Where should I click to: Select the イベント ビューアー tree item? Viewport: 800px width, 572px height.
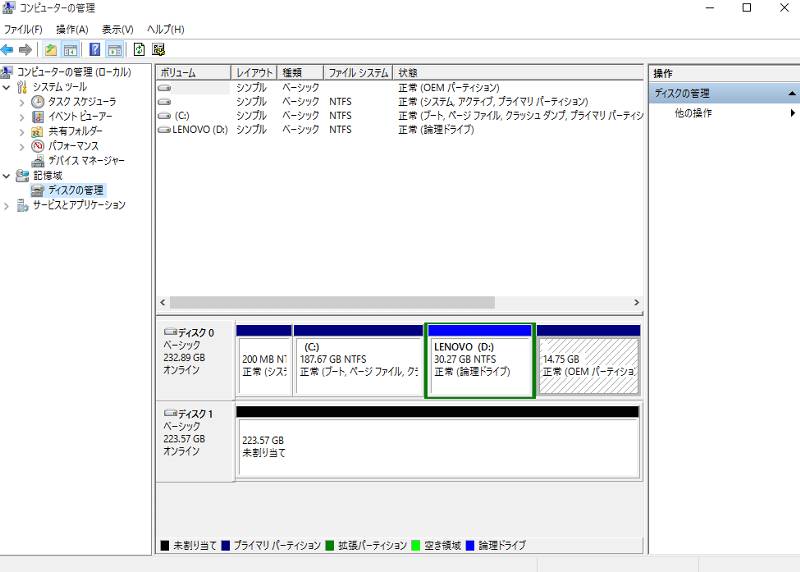[80, 116]
